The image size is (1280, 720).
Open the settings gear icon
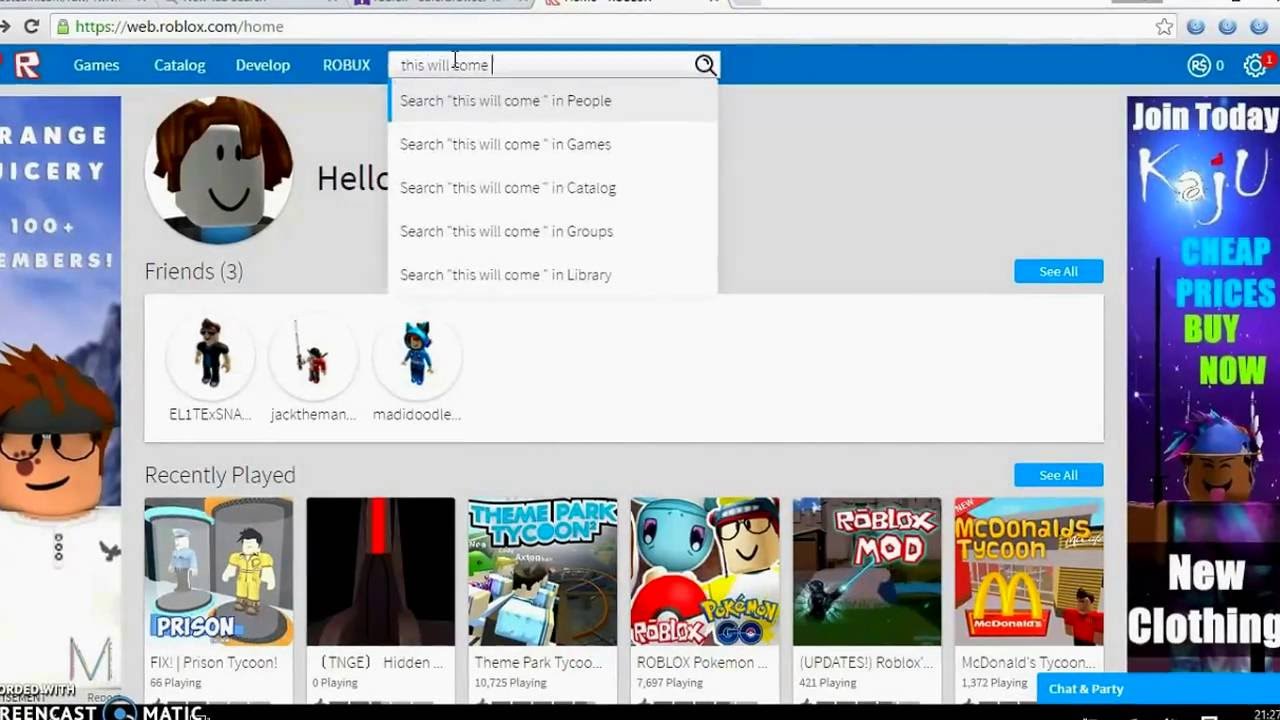tap(1254, 66)
